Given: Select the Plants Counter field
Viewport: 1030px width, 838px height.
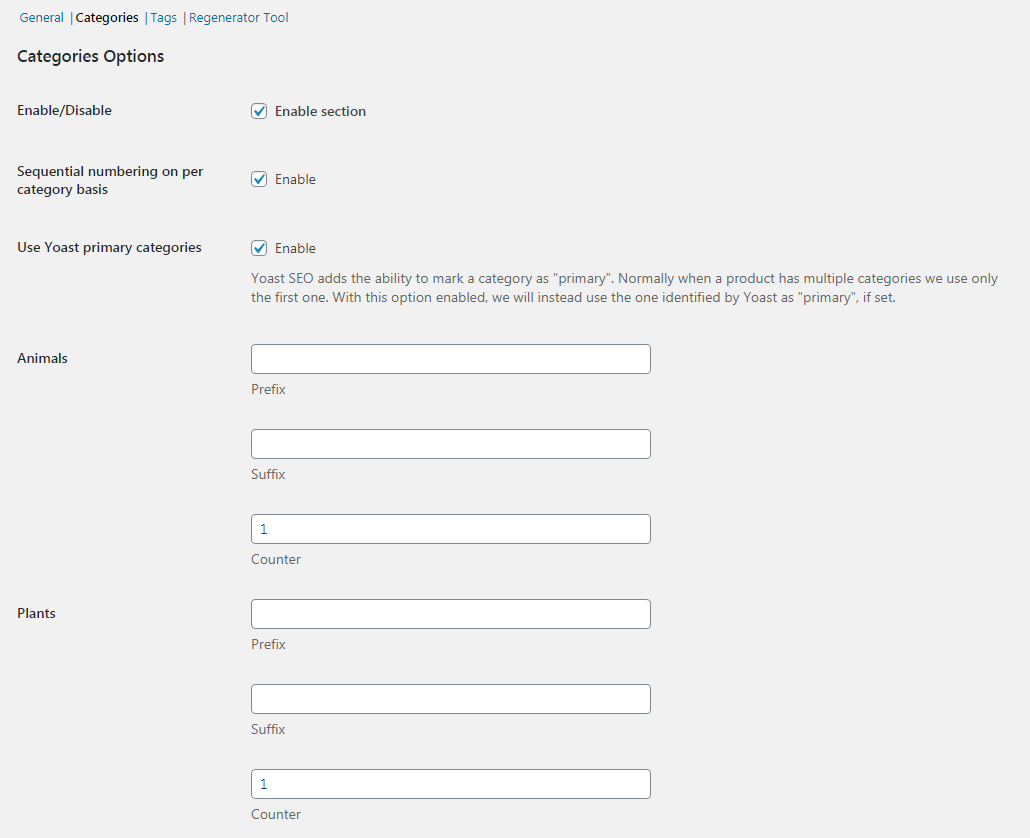Looking at the screenshot, I should tap(451, 784).
